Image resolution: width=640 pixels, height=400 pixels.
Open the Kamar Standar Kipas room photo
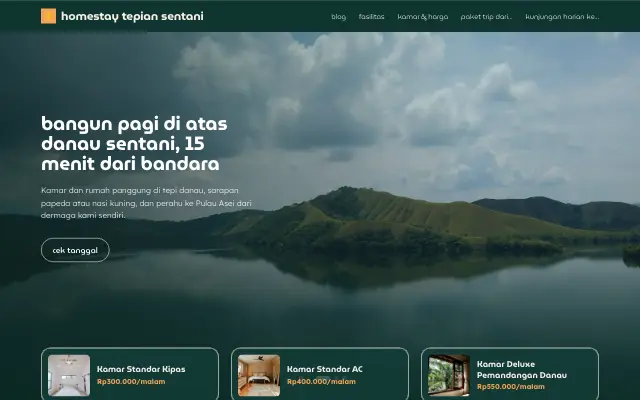[69, 376]
